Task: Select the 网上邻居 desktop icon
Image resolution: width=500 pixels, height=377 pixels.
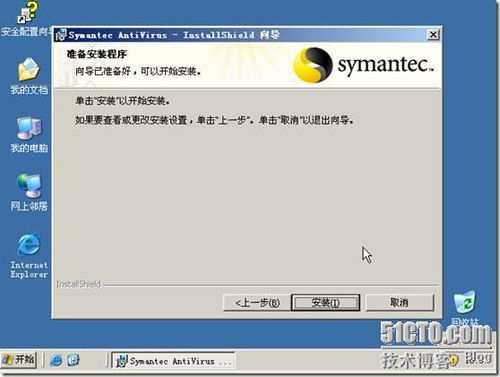Action: coord(29,192)
